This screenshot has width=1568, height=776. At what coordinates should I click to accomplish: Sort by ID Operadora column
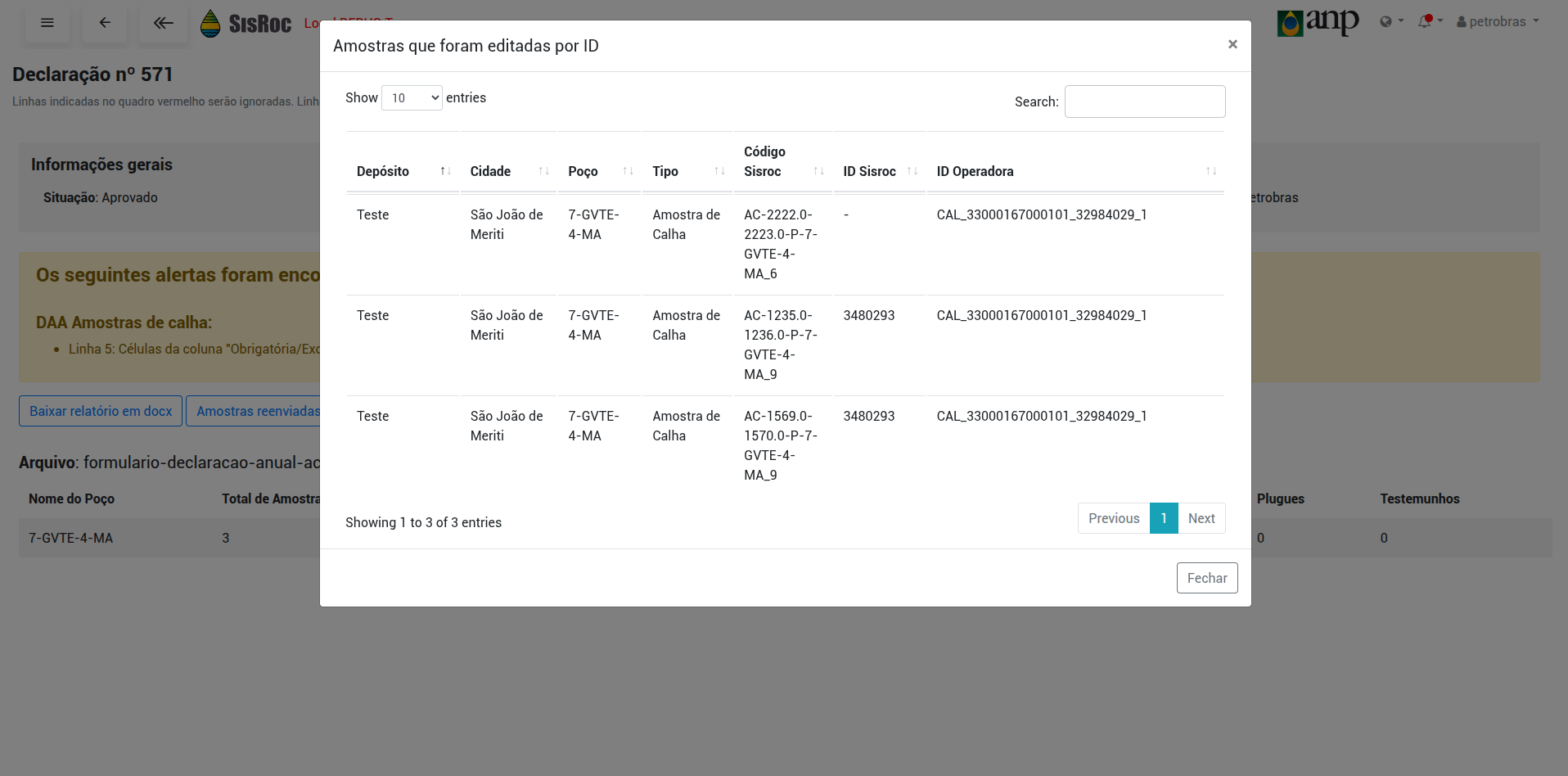point(1075,171)
